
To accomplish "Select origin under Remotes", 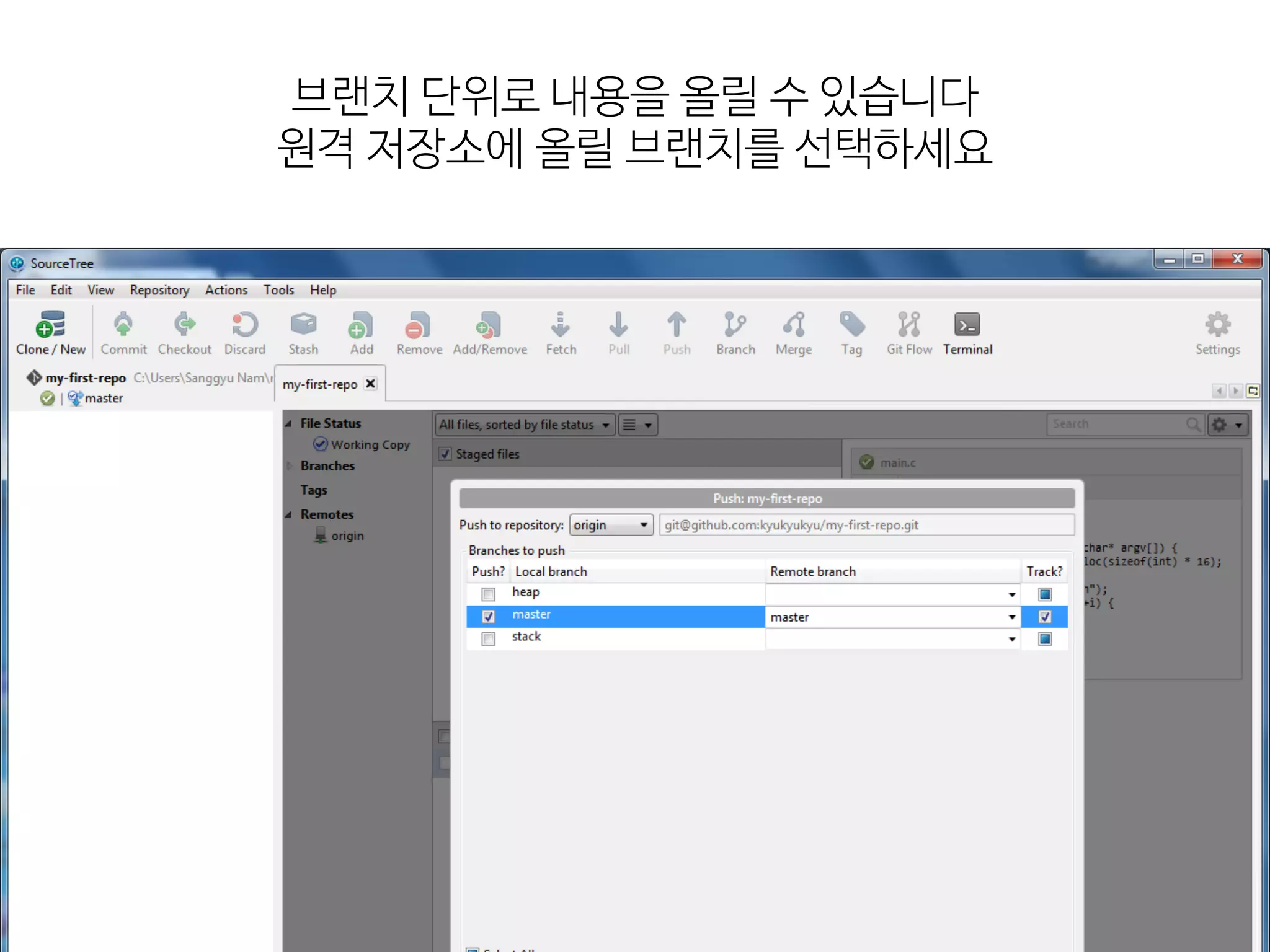I will tap(347, 535).
